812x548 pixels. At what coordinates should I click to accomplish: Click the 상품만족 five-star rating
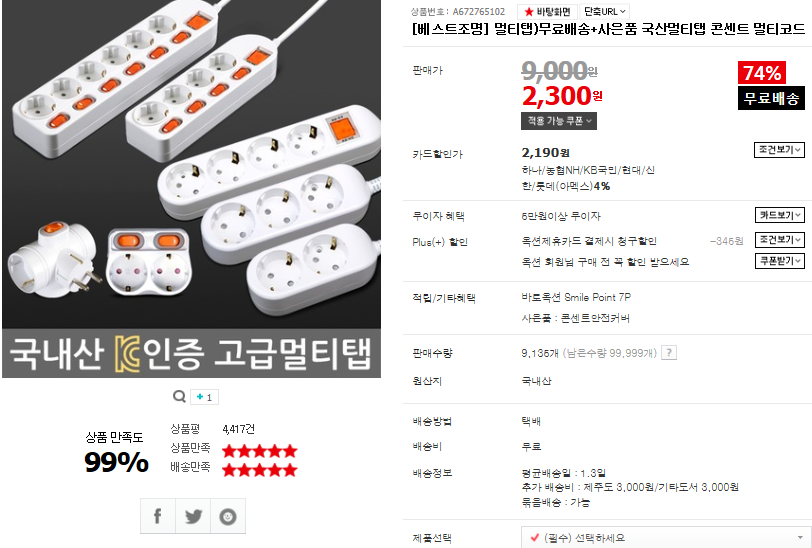click(259, 451)
